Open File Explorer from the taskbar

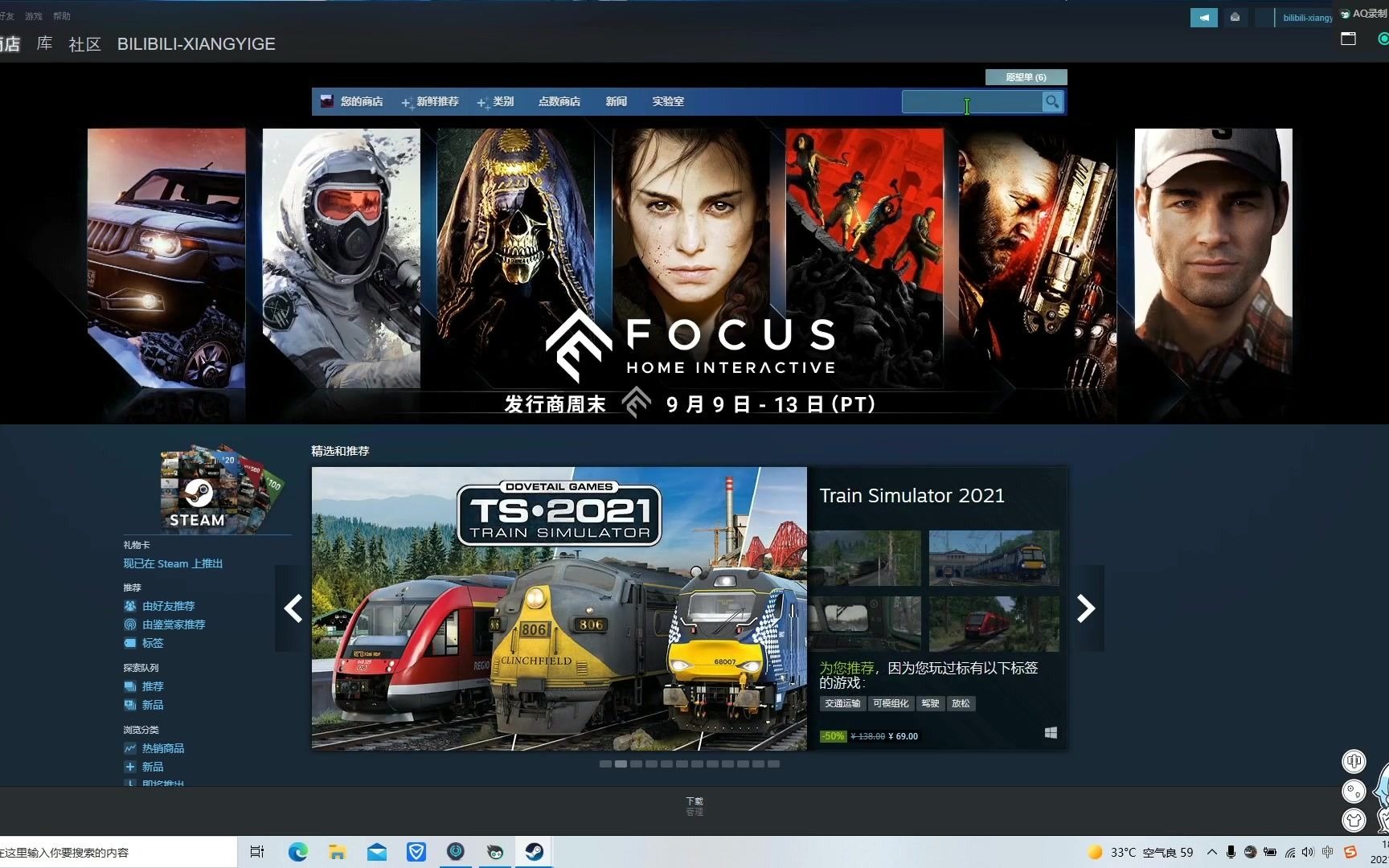tap(338, 852)
